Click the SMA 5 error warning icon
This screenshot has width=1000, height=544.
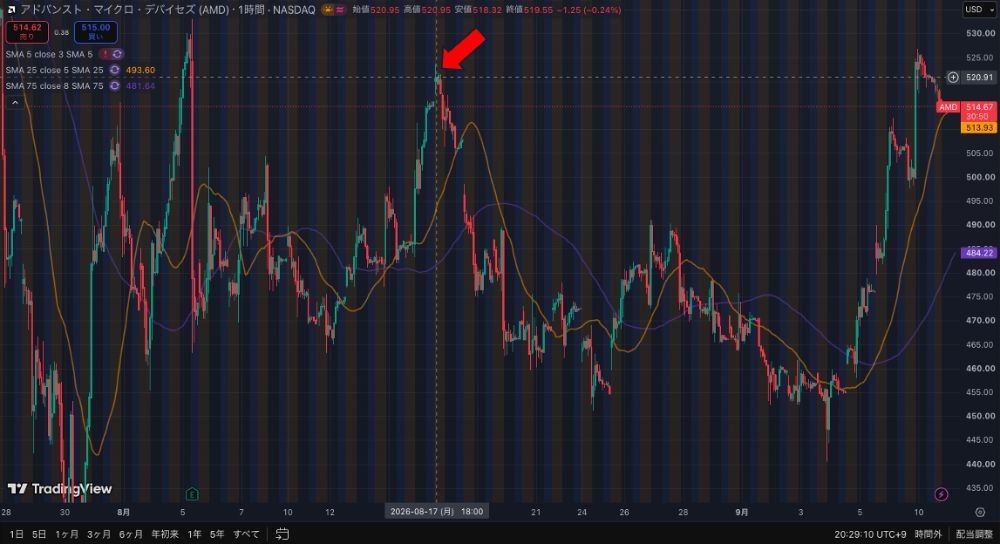pos(105,54)
